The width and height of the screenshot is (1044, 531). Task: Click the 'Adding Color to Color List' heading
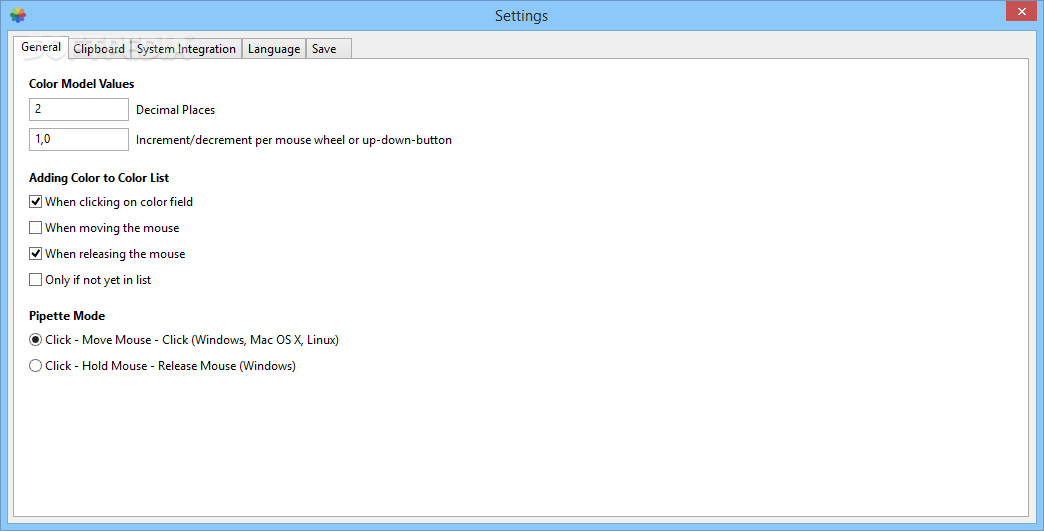coord(99,178)
